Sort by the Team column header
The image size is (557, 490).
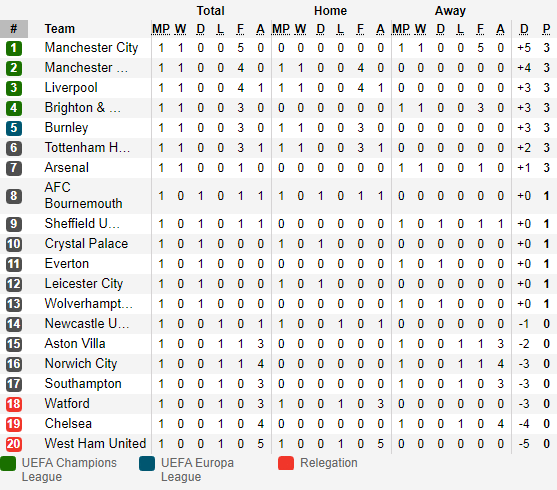60,29
